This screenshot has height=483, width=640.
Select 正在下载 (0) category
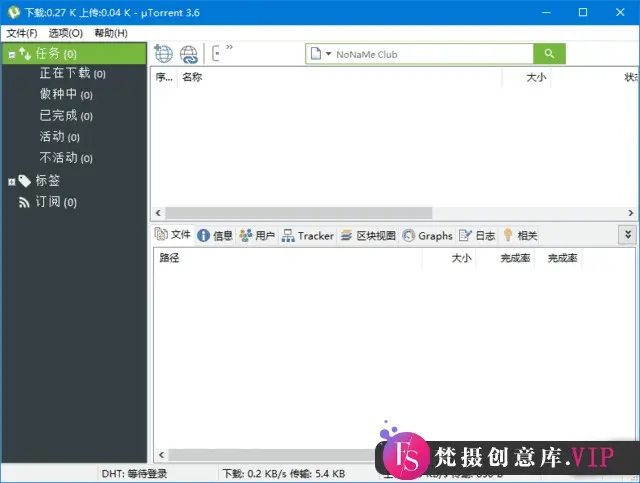tap(73, 73)
